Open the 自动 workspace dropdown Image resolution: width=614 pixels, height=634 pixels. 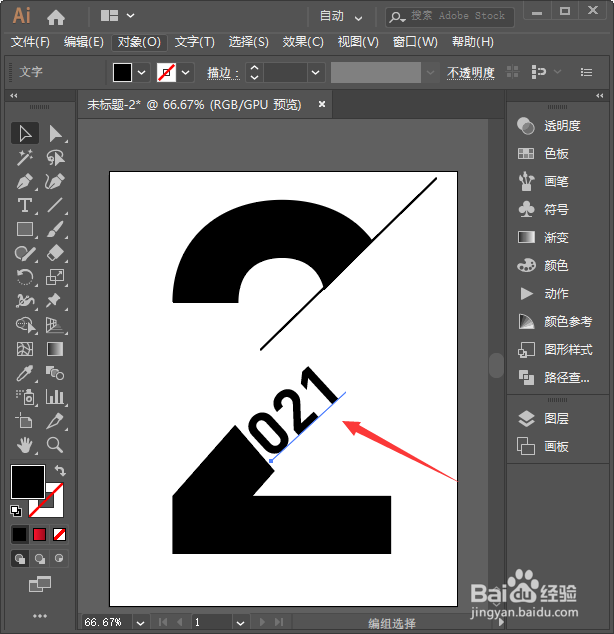point(341,16)
